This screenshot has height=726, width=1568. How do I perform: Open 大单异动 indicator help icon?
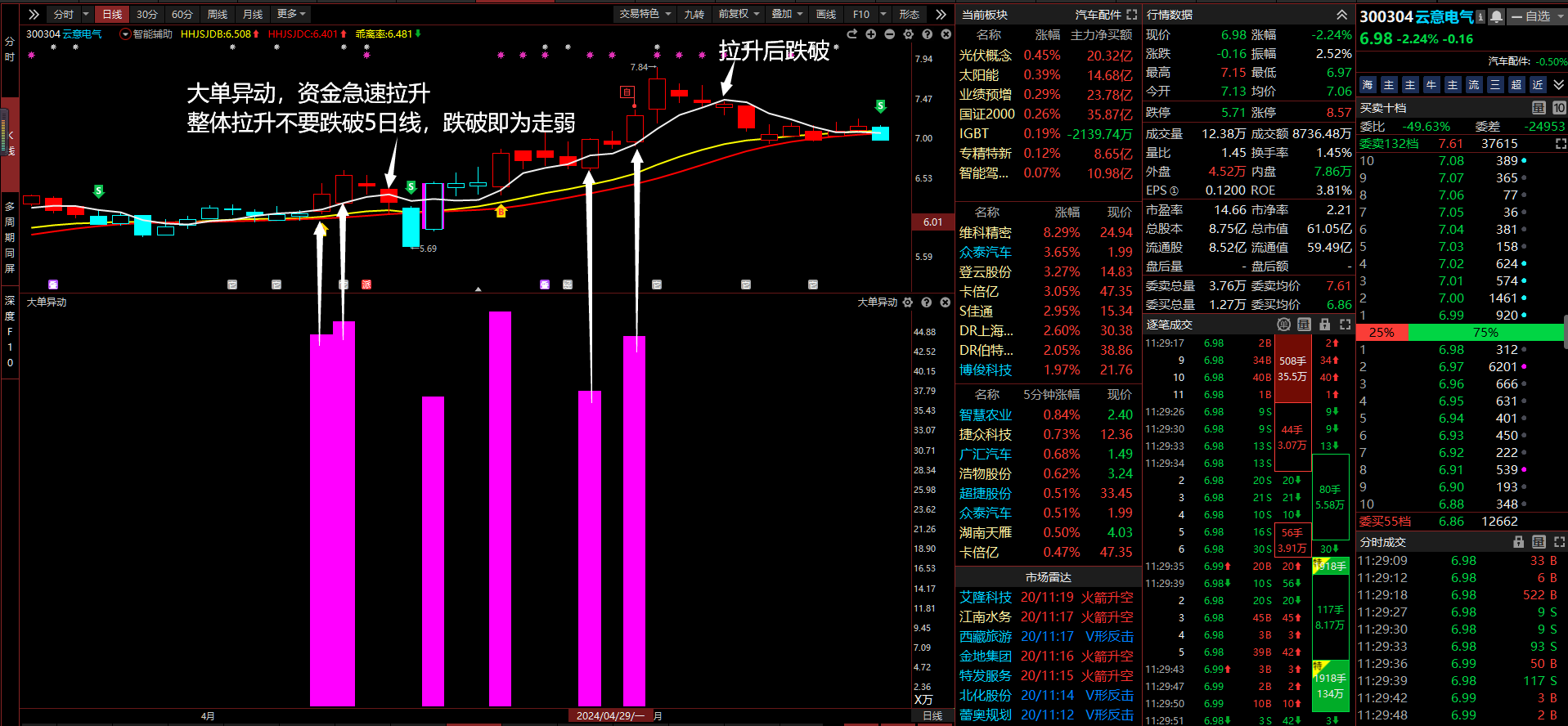click(927, 302)
